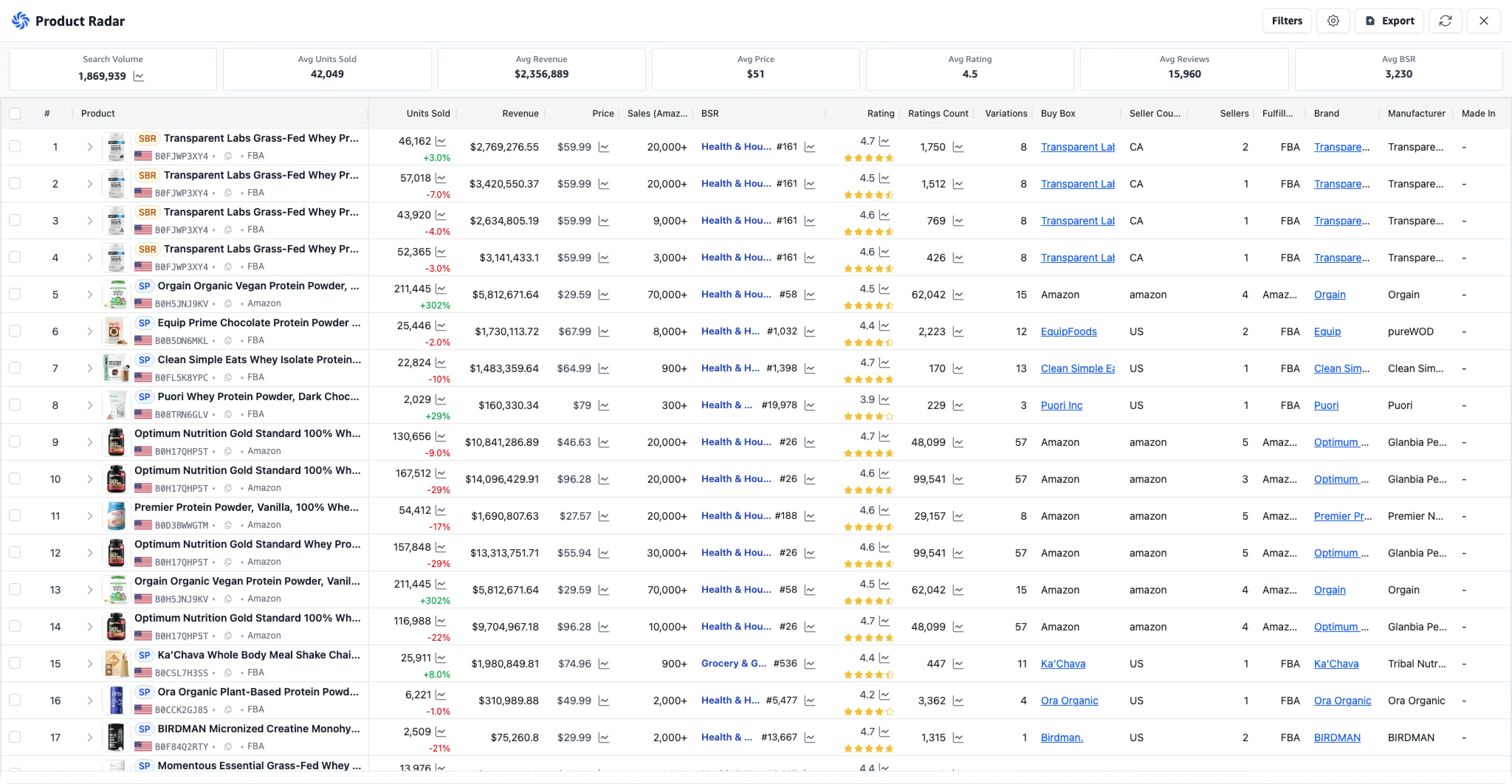This screenshot has width=1512, height=784.
Task: Copy ASIN B0D3BWWGTM via copy icon
Action: pos(228,525)
